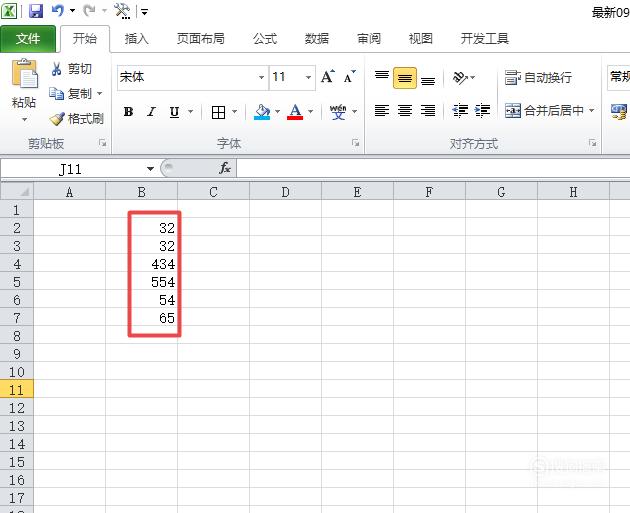Open the 文件 File tab
This screenshot has height=513, width=630.
(x=28, y=39)
